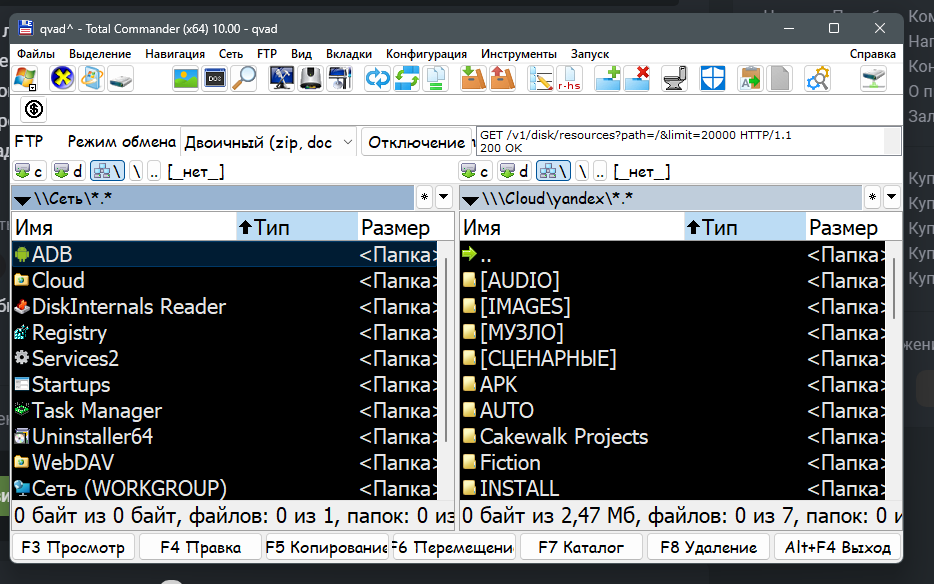Select network drive button in right panel
Screen dimensions: 934x584
pos(553,172)
